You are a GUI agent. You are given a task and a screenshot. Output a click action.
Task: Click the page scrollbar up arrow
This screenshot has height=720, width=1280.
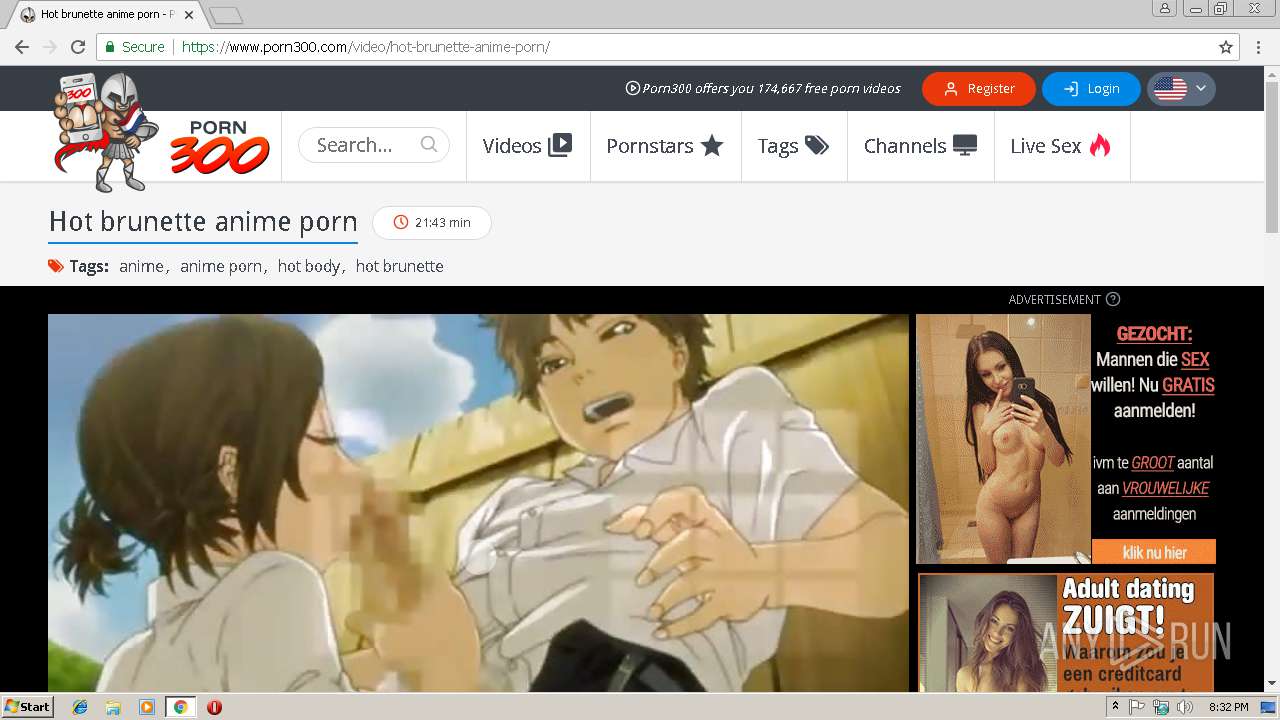tap(1272, 73)
